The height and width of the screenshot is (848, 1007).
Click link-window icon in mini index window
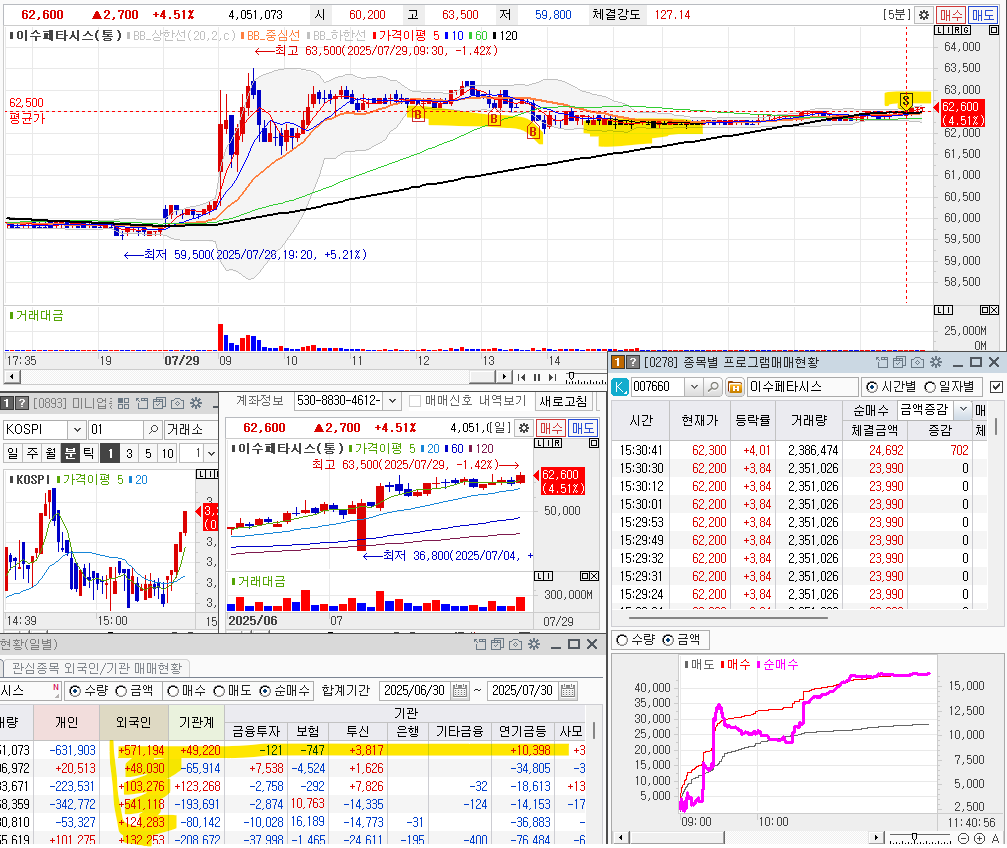click(142, 403)
